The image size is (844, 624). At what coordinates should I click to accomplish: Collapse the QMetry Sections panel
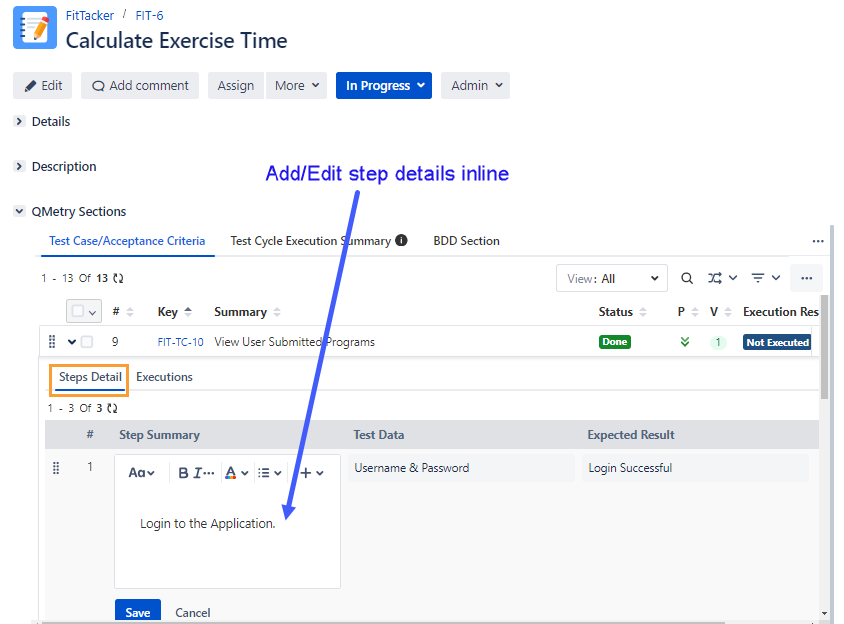click(x=19, y=211)
